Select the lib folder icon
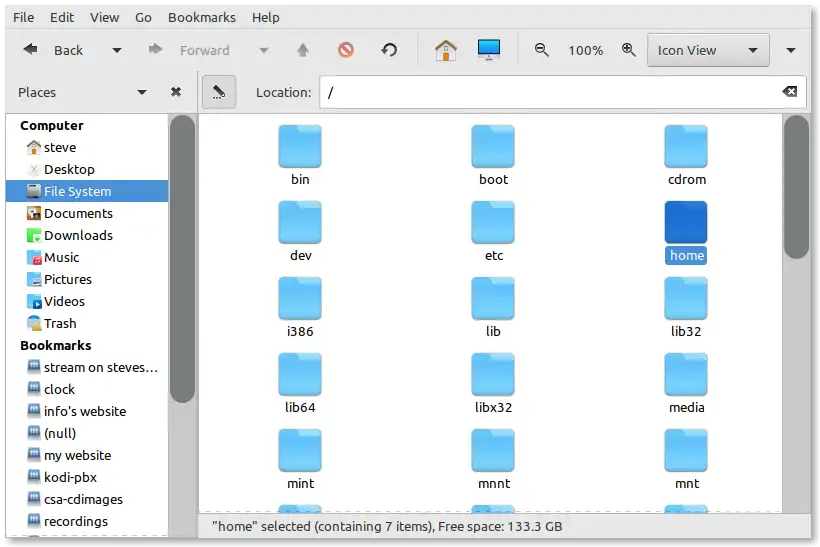The image size is (820, 547). 493,298
